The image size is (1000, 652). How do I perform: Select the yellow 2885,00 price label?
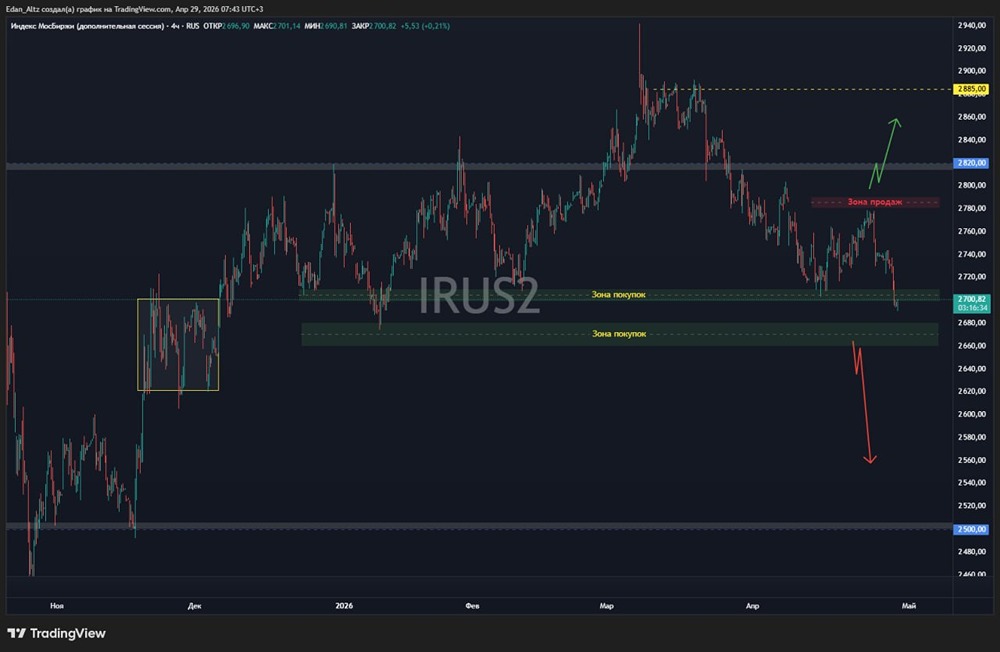(x=971, y=89)
